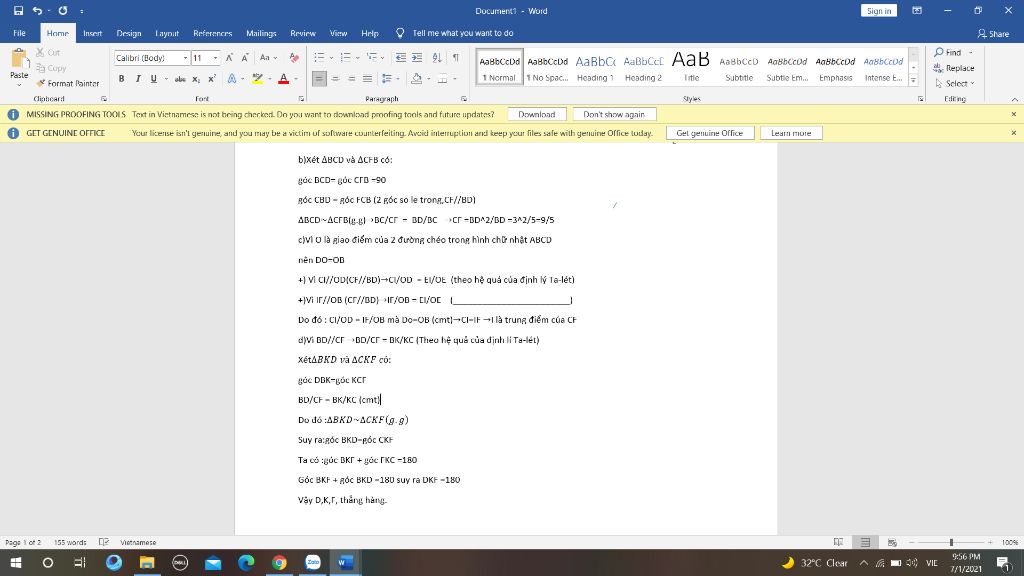Select the Format Painter tool

[x=68, y=84]
